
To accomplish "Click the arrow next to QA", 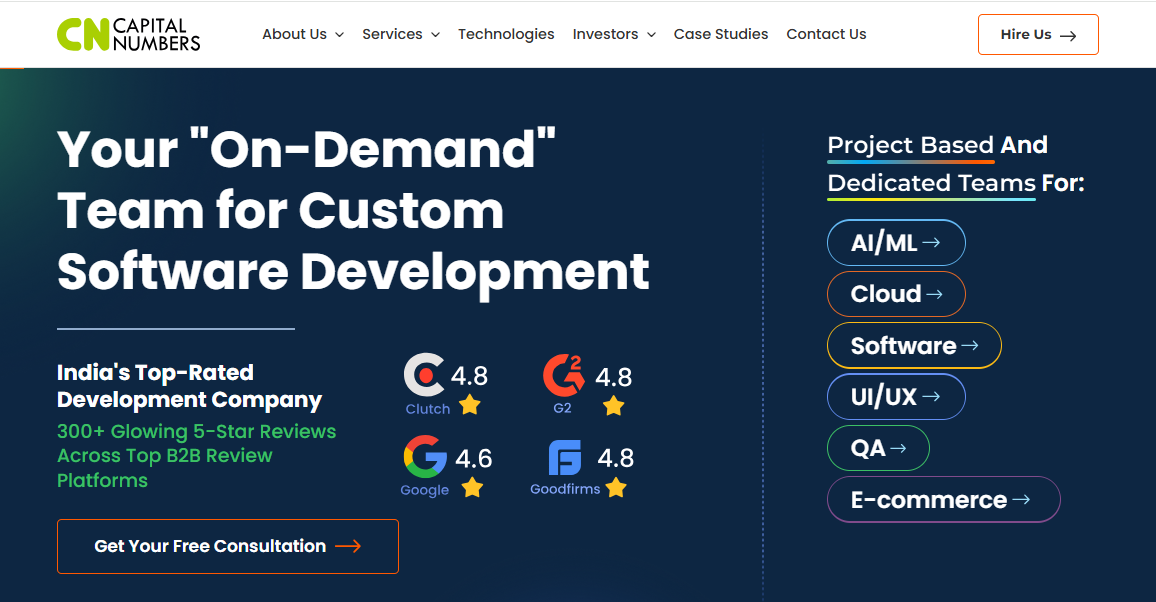I will pyautogui.click(x=898, y=448).
